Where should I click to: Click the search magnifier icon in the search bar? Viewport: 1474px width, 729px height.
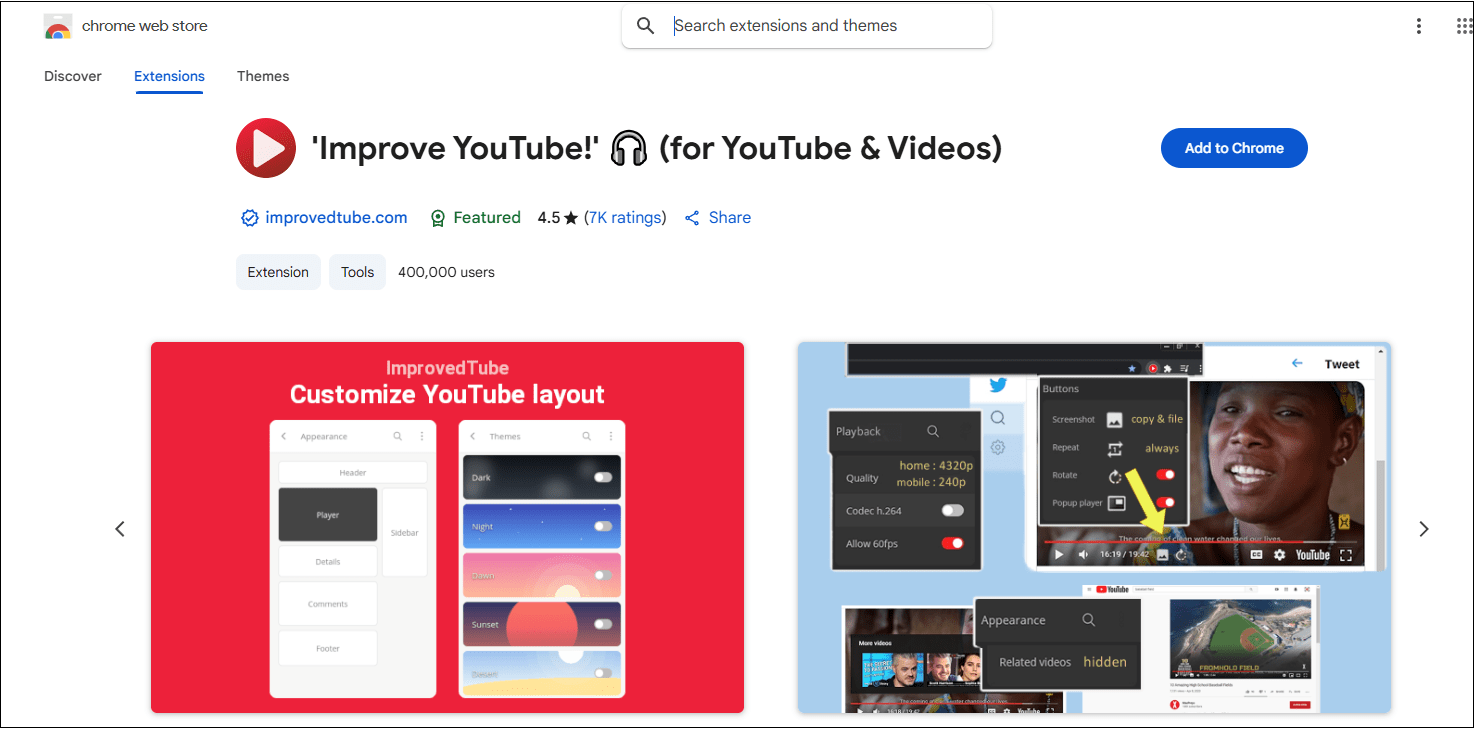646,26
